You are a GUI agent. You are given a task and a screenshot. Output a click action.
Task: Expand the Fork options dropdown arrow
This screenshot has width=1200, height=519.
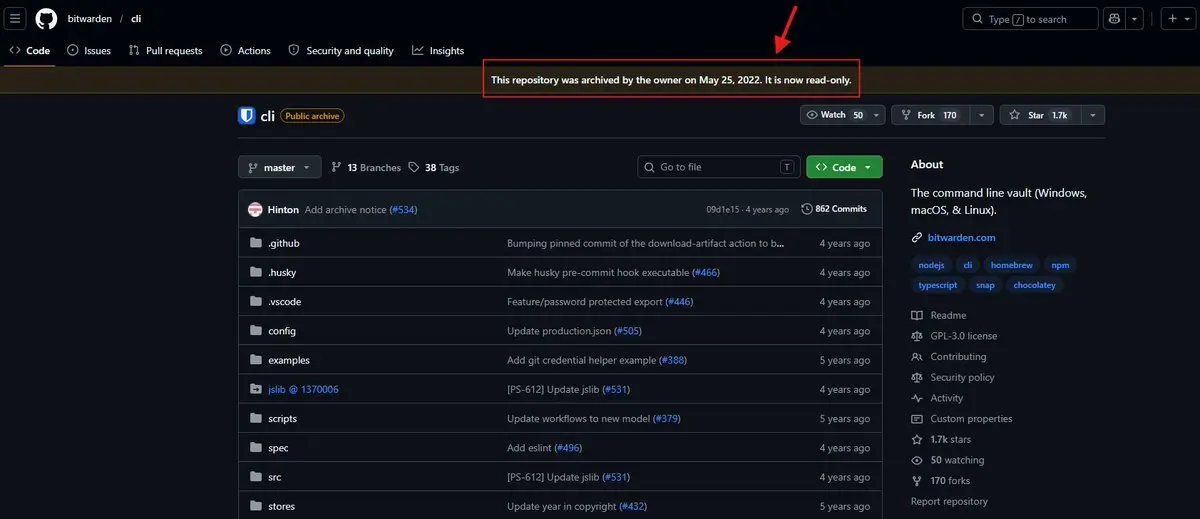[x=980, y=115]
